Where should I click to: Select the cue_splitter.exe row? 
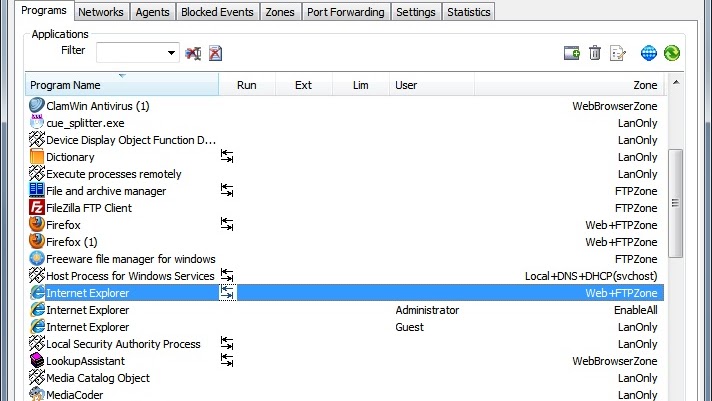(346, 123)
